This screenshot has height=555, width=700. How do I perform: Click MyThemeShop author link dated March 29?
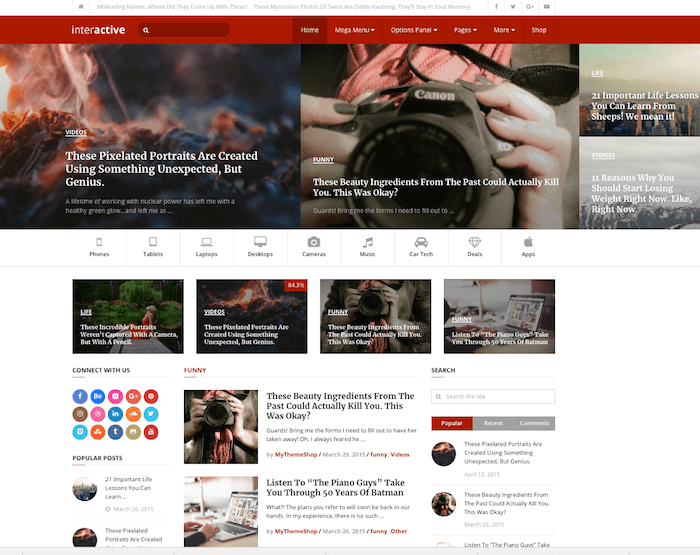(x=296, y=455)
